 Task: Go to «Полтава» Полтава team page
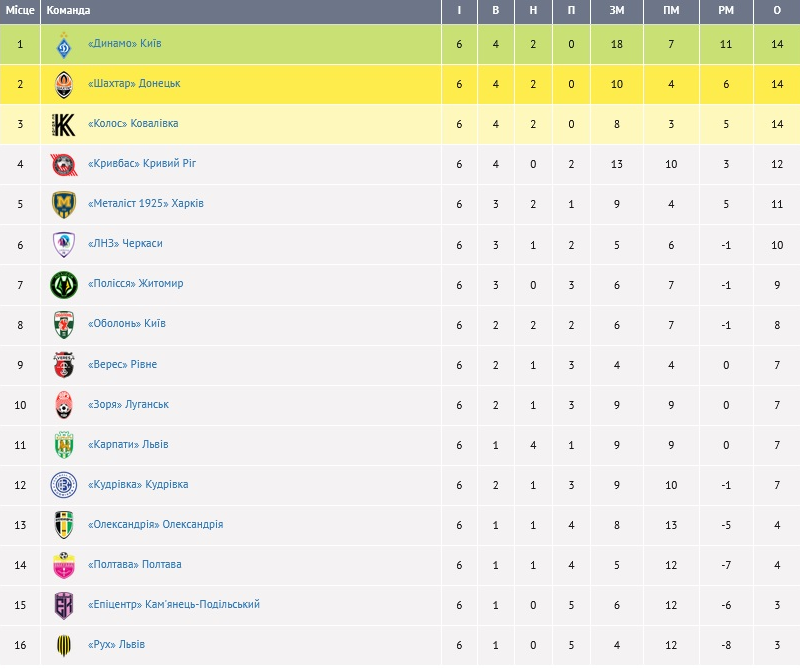(x=135, y=564)
